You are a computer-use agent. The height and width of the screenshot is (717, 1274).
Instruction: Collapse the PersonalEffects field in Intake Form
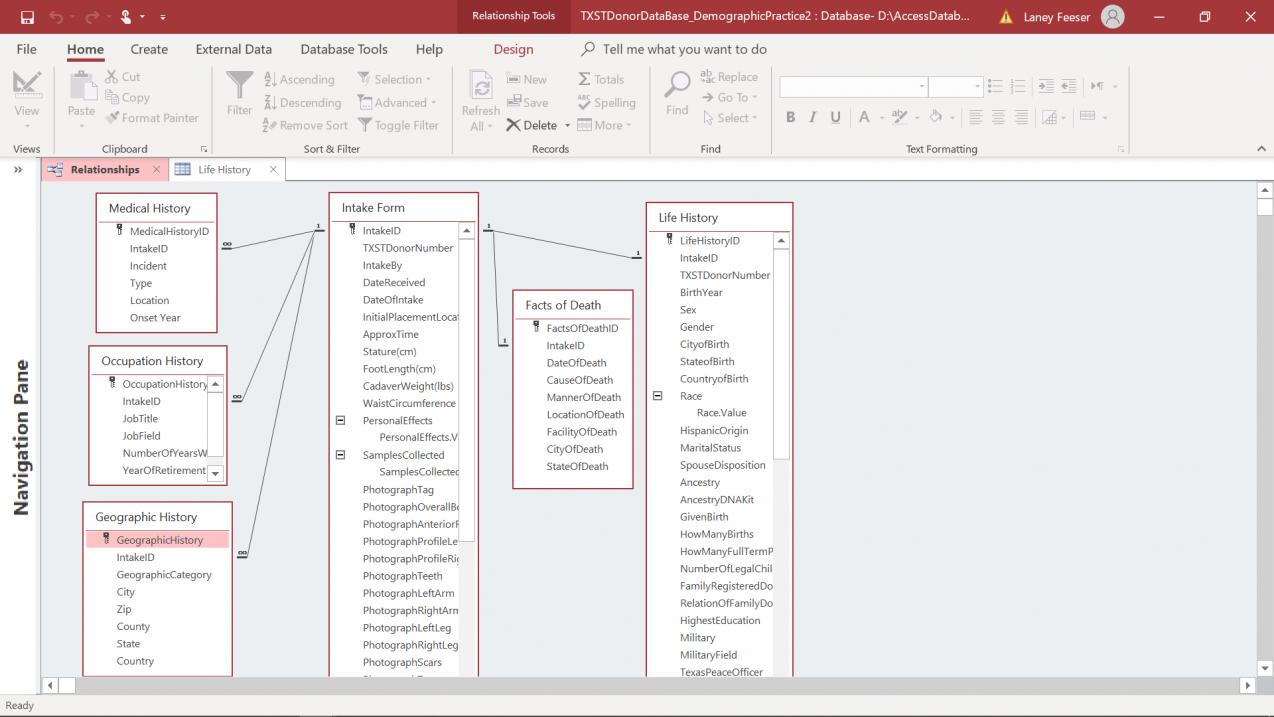click(x=341, y=421)
